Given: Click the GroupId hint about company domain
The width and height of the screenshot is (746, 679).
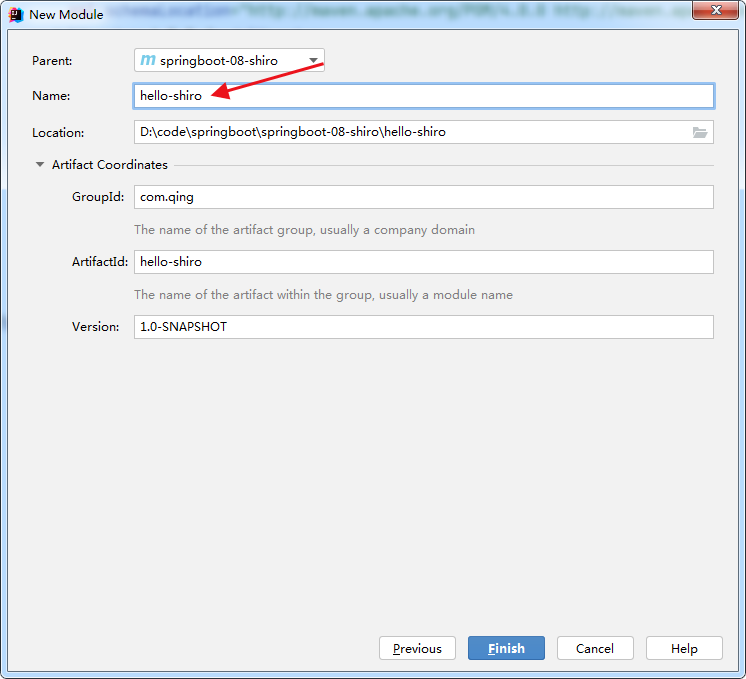Looking at the screenshot, I should click(304, 230).
